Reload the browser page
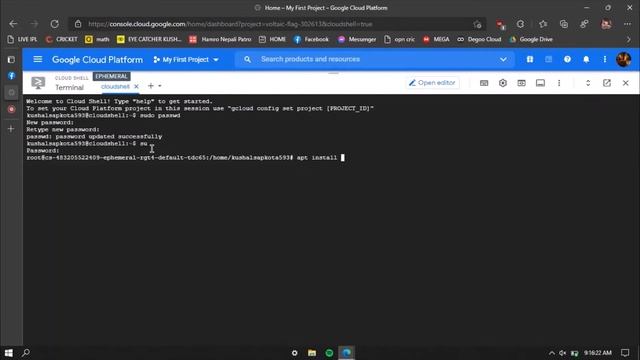 click(x=54, y=24)
